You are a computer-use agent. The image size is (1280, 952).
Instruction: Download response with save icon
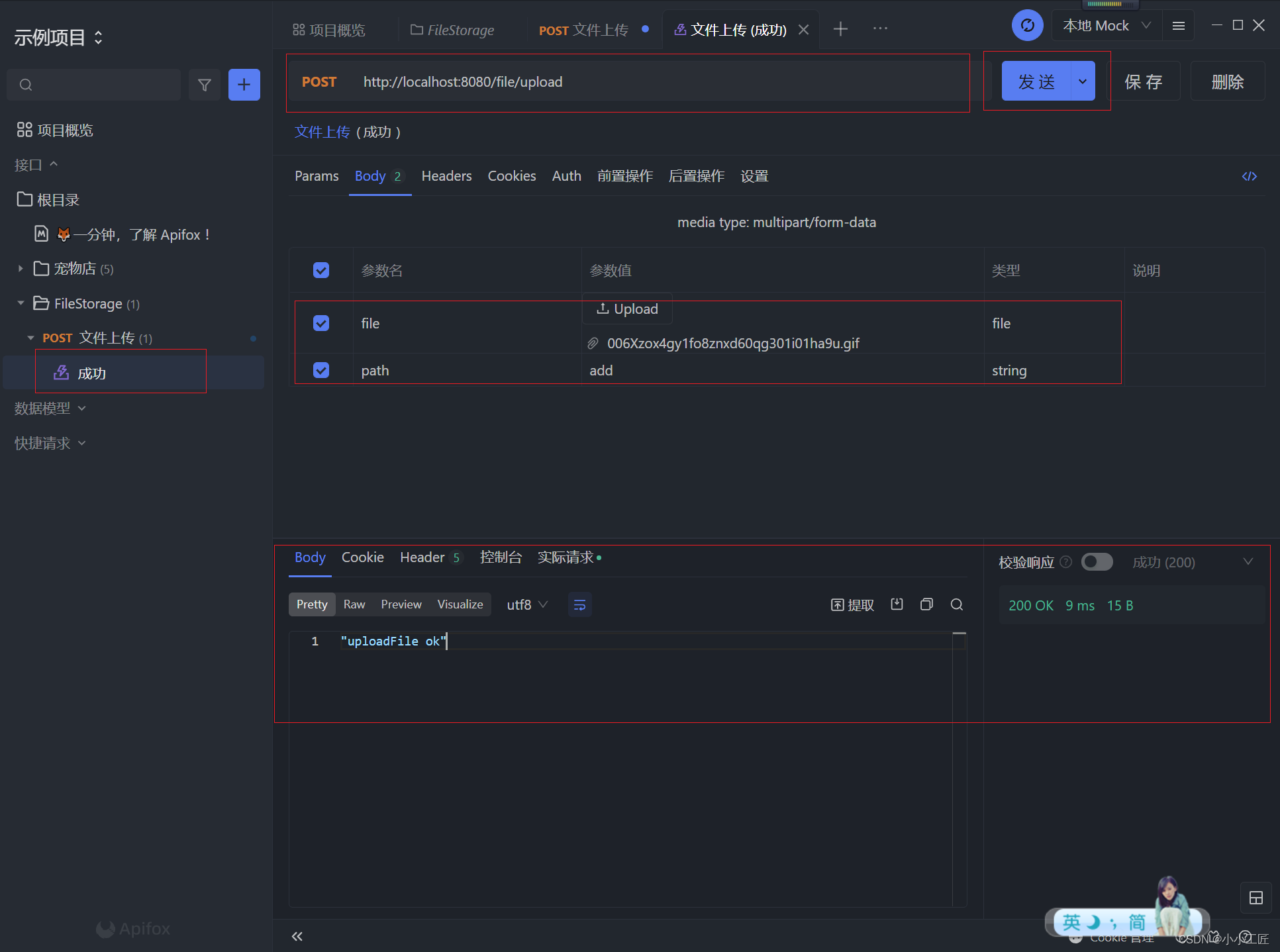897,604
